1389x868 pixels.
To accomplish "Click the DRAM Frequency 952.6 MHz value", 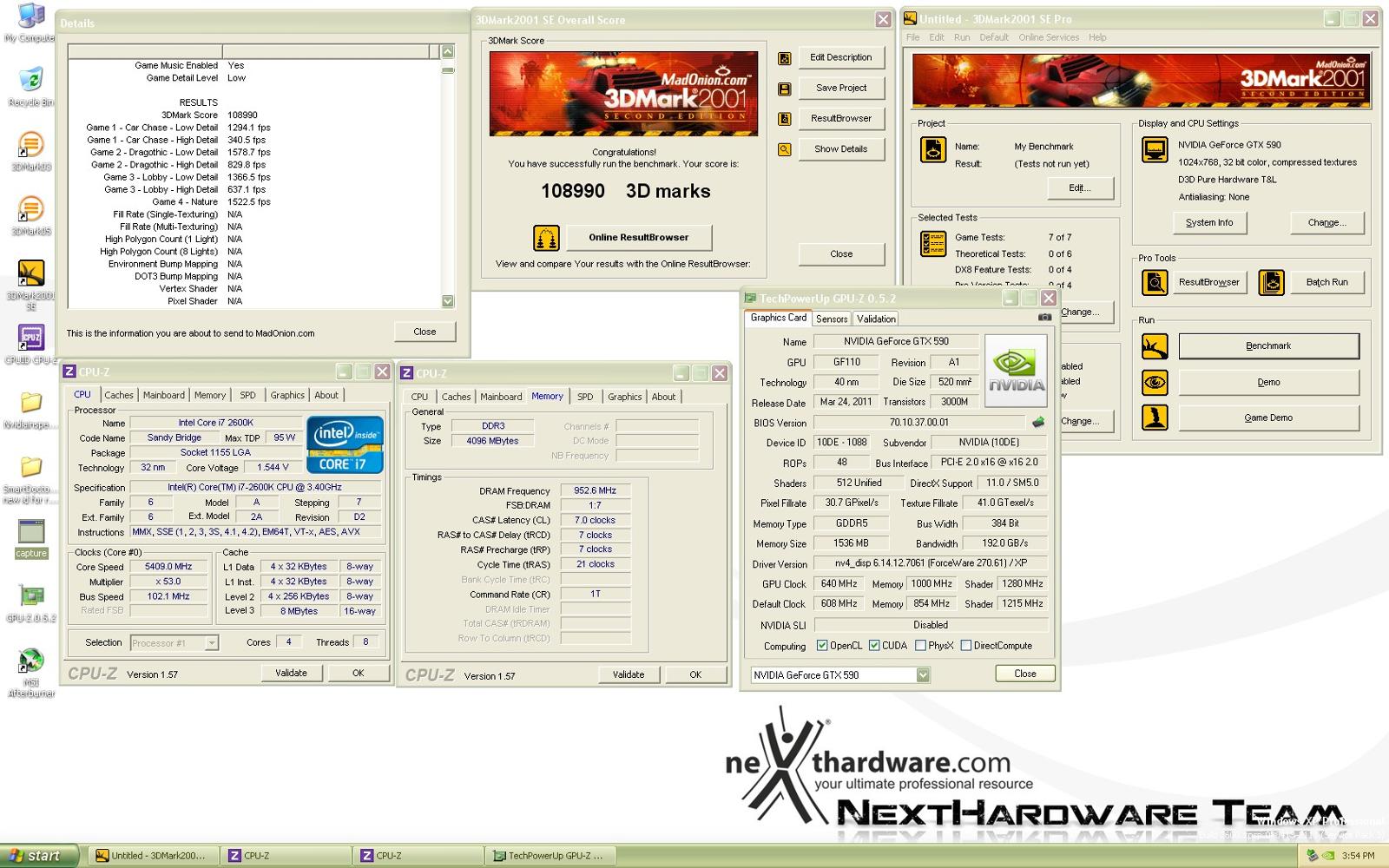I will [596, 491].
